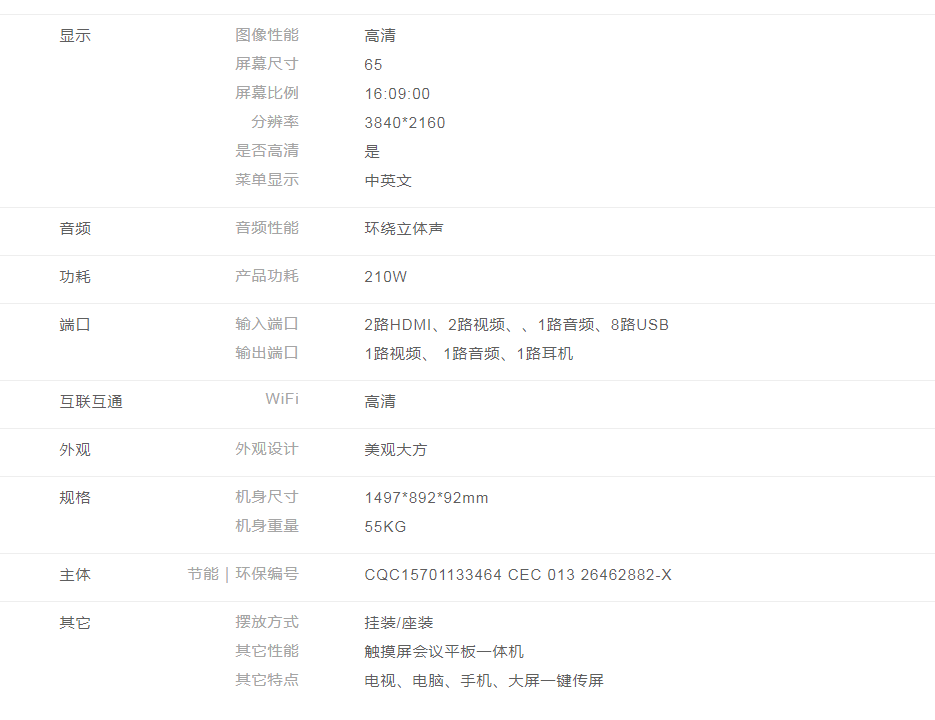Select the 机身尺寸 value 1497*892*92mm
Viewport: 935px width, 720px height.
(x=426, y=498)
